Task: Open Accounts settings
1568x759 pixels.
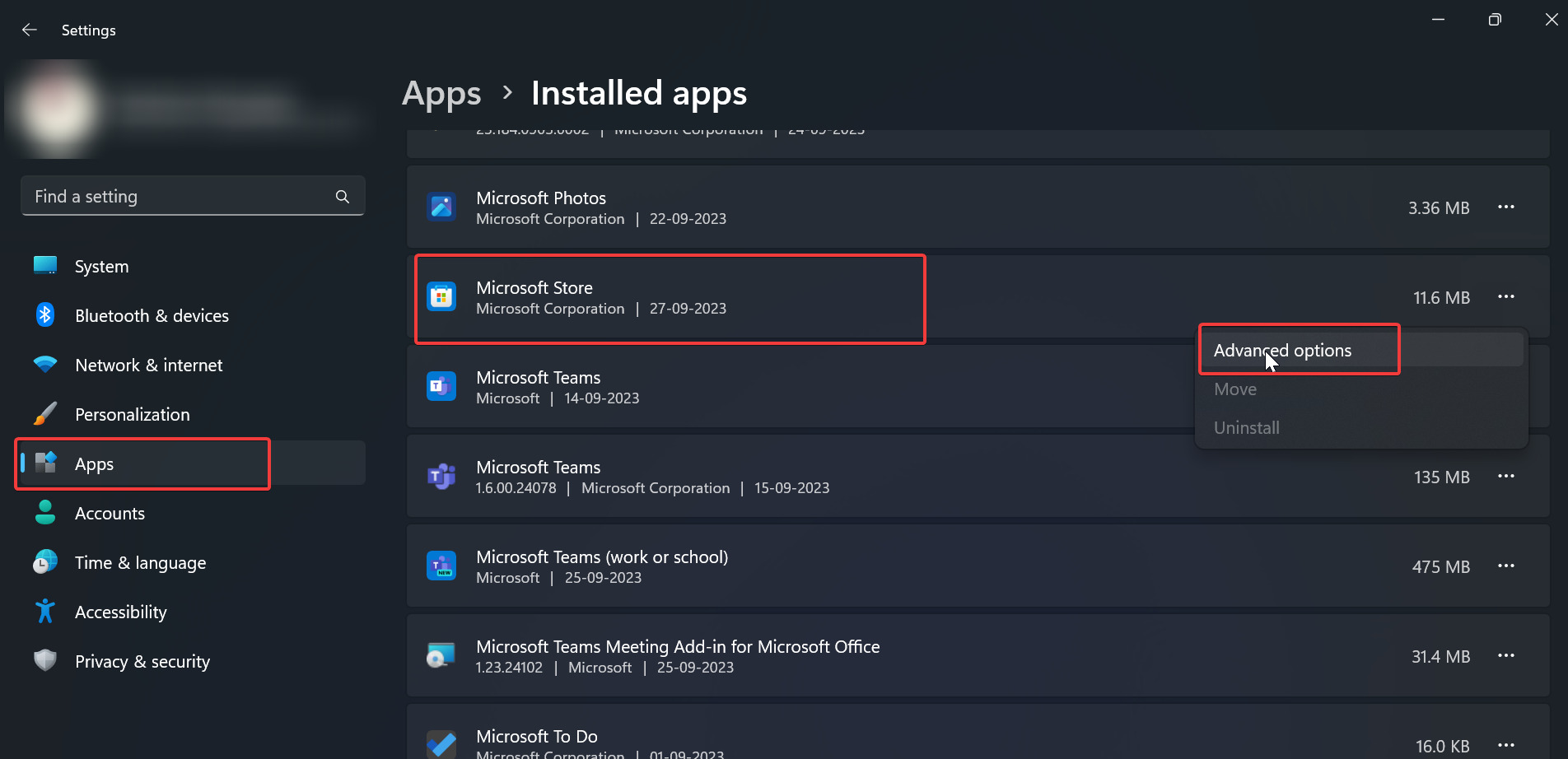Action: point(193,513)
